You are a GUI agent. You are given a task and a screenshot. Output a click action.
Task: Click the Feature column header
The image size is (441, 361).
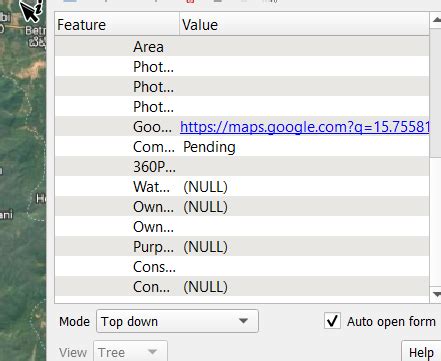(x=117, y=25)
